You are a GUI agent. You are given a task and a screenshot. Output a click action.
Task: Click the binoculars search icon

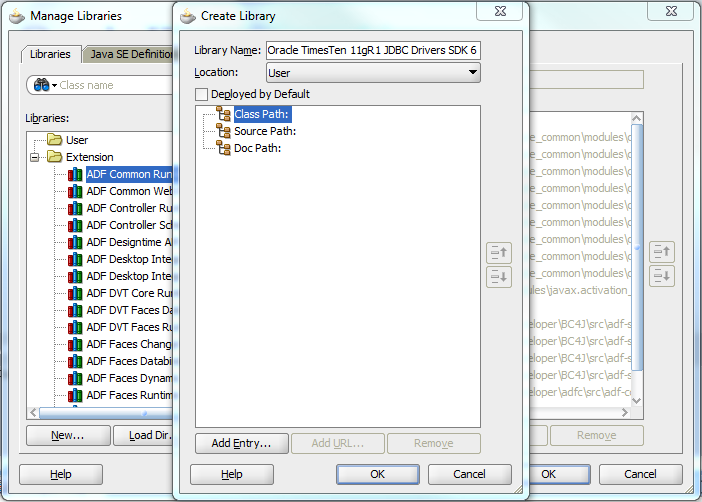(41, 85)
